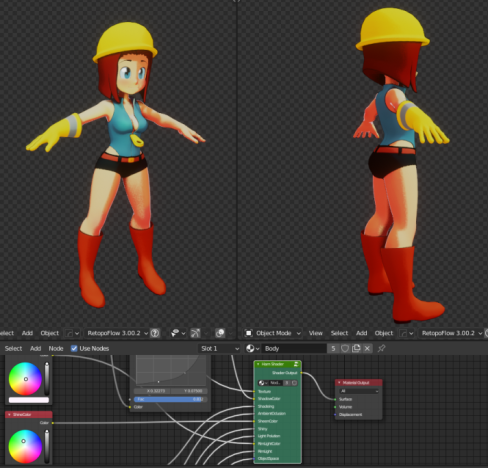Click the ShadowColor input label

pyautogui.click(x=269, y=399)
